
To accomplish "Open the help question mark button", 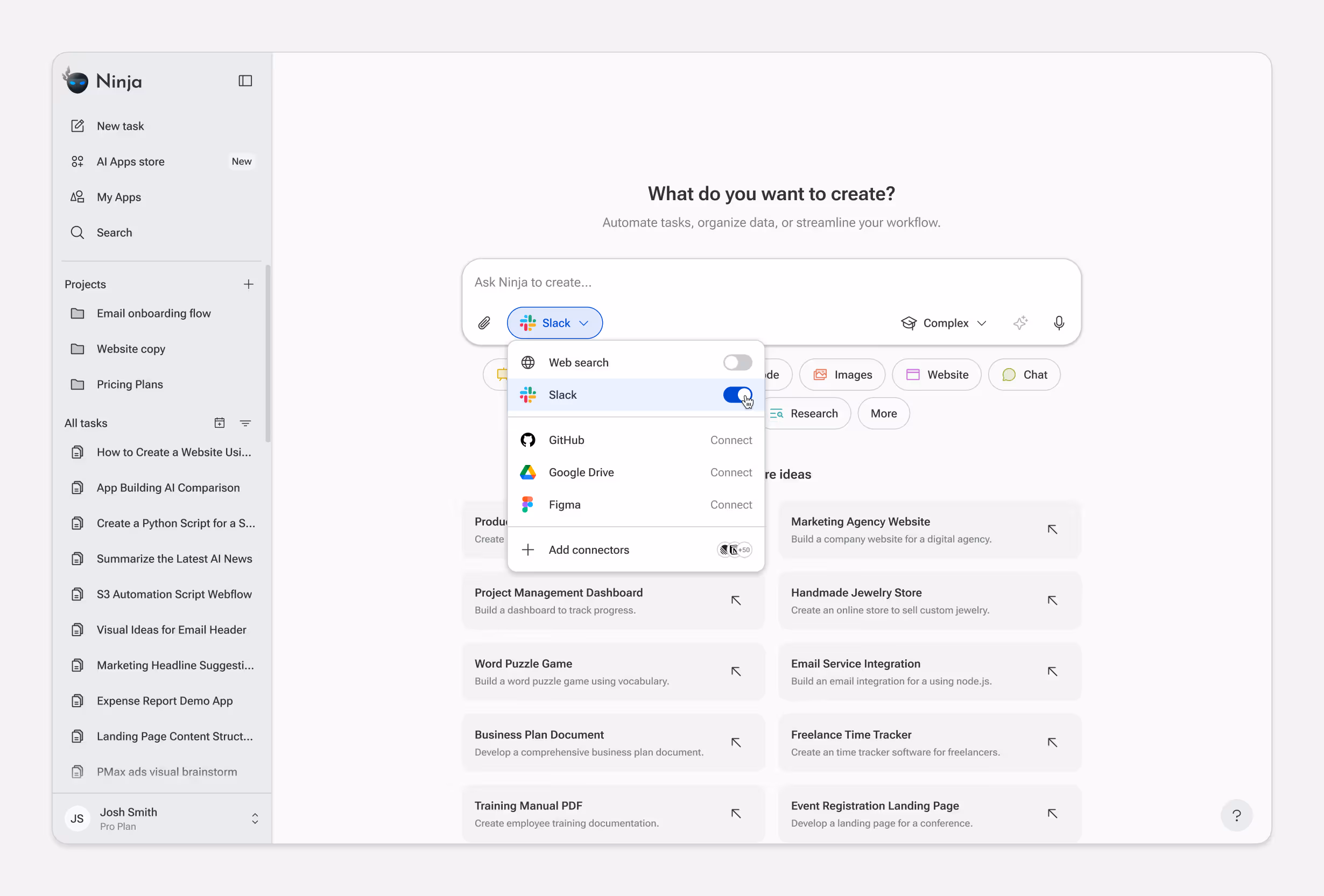I will [1236, 815].
